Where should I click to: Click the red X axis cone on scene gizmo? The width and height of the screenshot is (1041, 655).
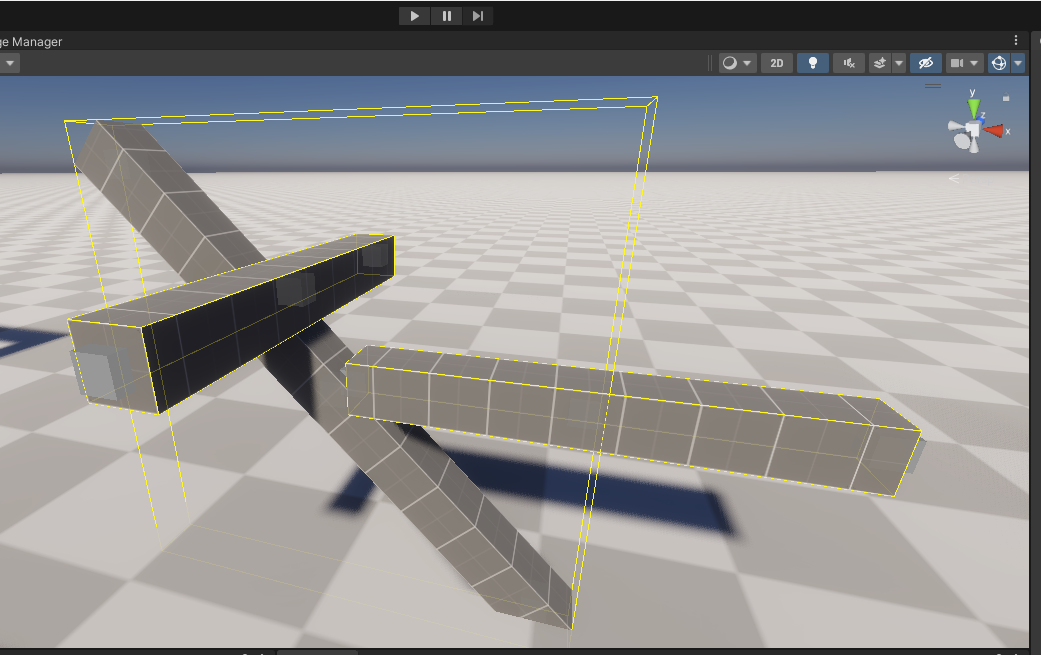(994, 128)
